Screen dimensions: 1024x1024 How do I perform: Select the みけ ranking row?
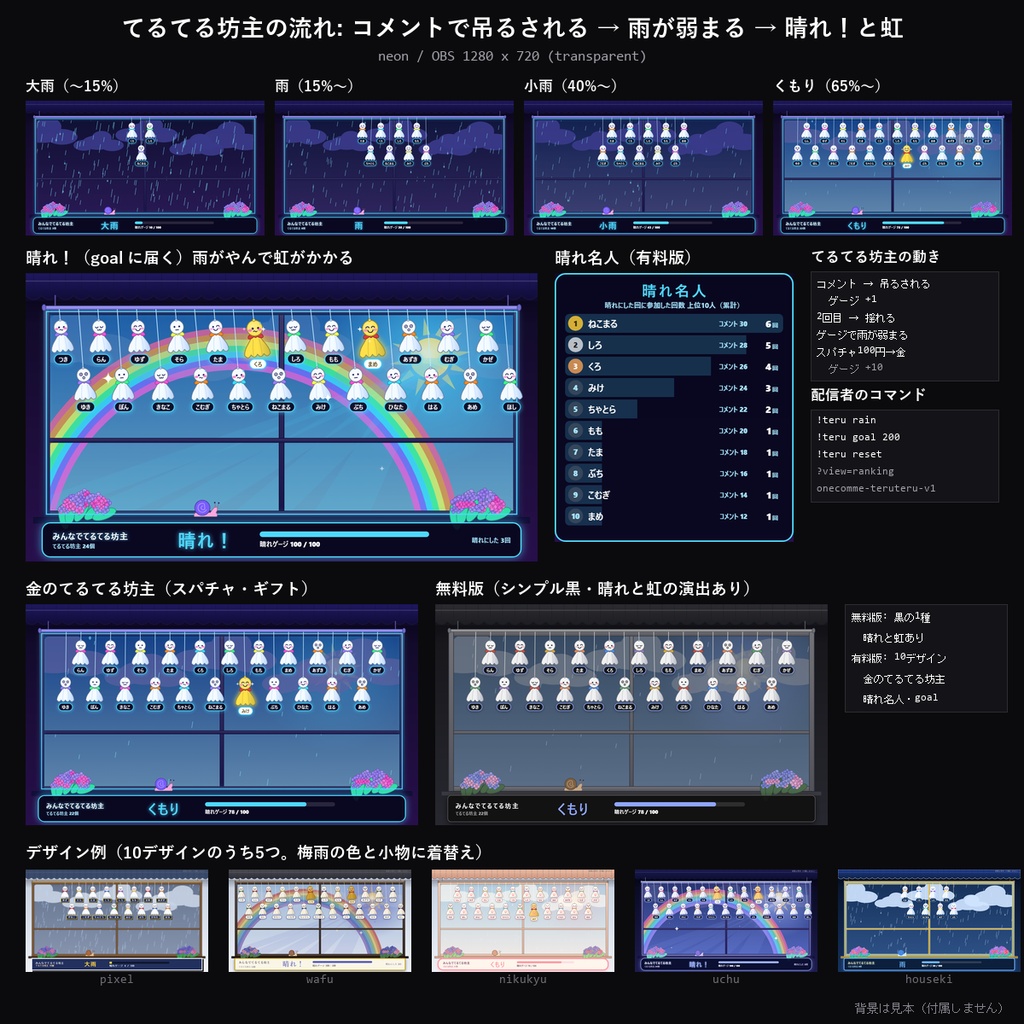(673, 388)
